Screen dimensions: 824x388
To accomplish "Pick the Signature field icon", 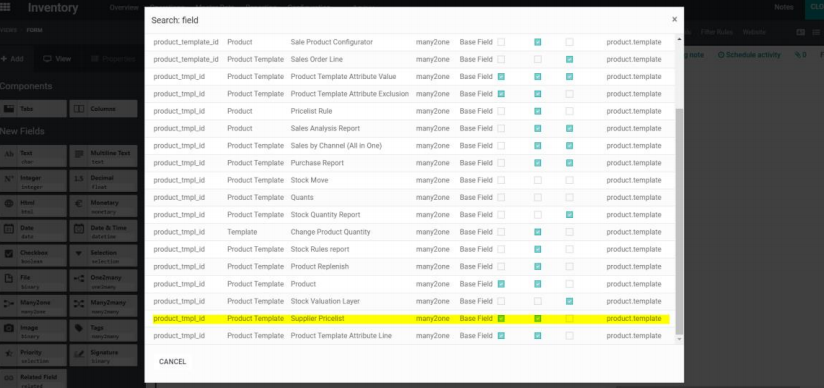I will [79, 353].
